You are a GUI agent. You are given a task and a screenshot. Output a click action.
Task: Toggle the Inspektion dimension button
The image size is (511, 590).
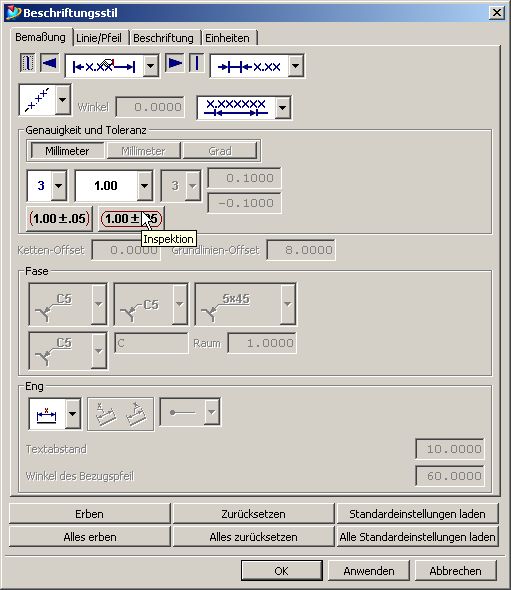click(x=131, y=219)
